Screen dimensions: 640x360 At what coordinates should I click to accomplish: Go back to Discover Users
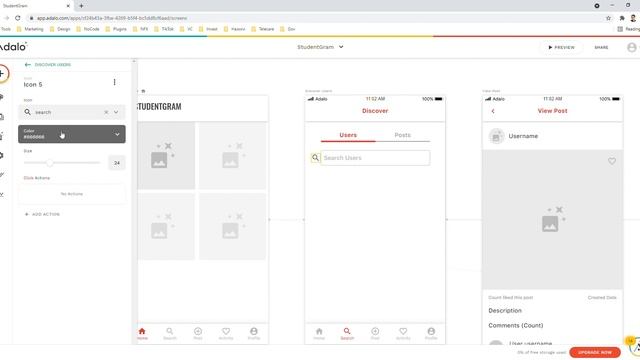click(x=47, y=65)
